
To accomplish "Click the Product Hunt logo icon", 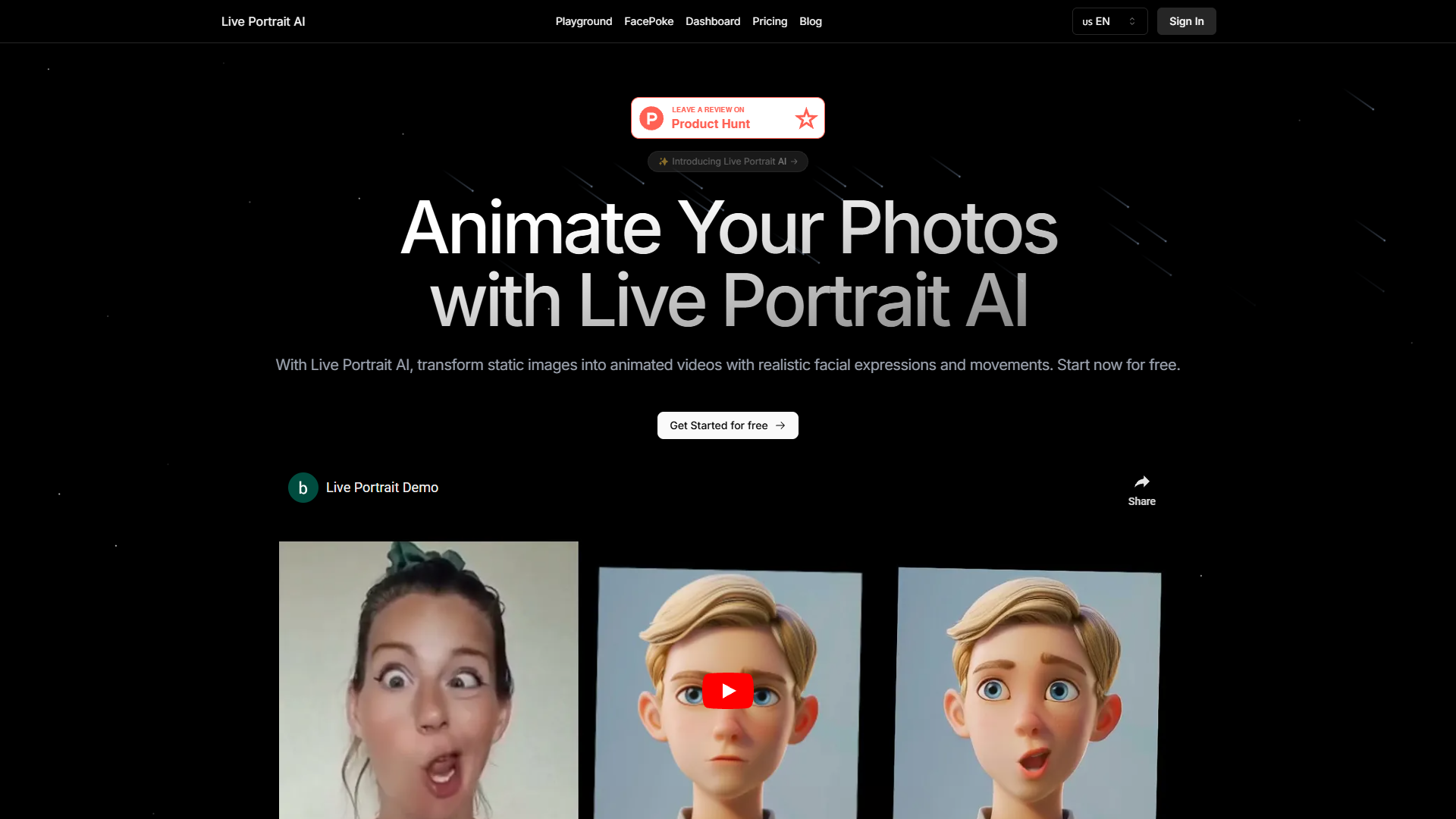I will 651,118.
